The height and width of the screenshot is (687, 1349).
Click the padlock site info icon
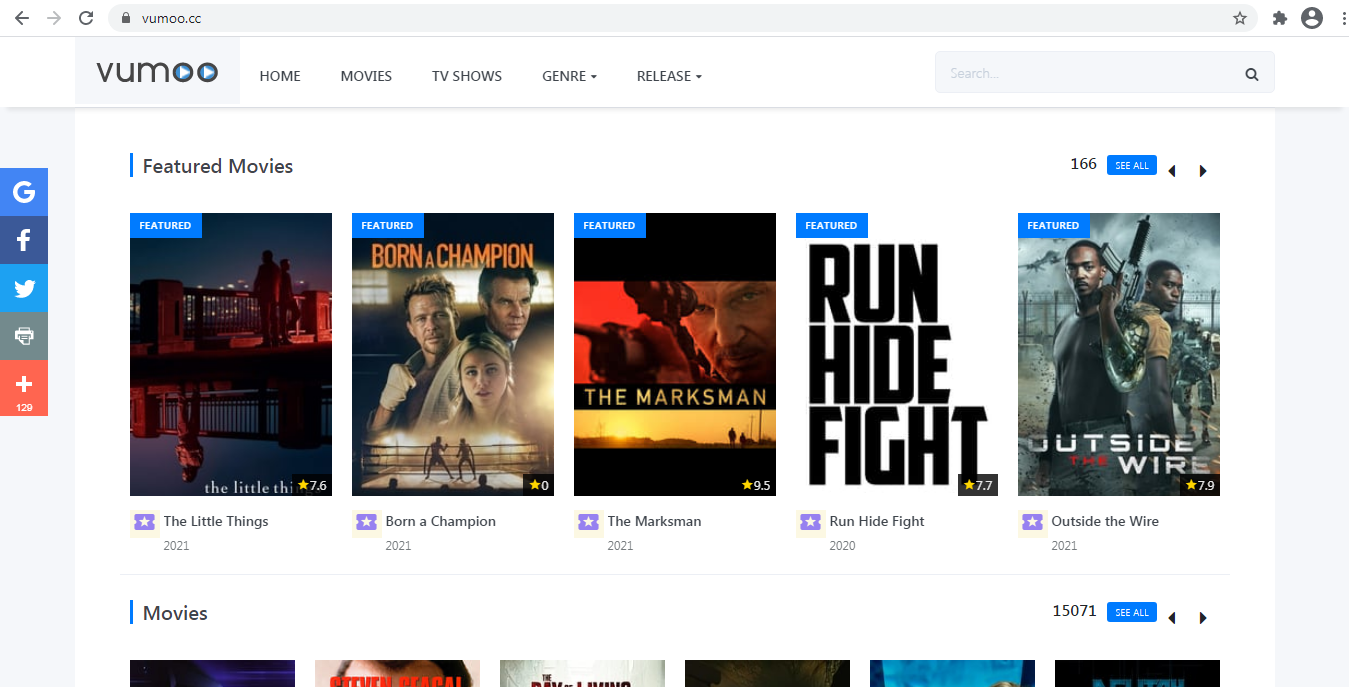click(x=125, y=18)
